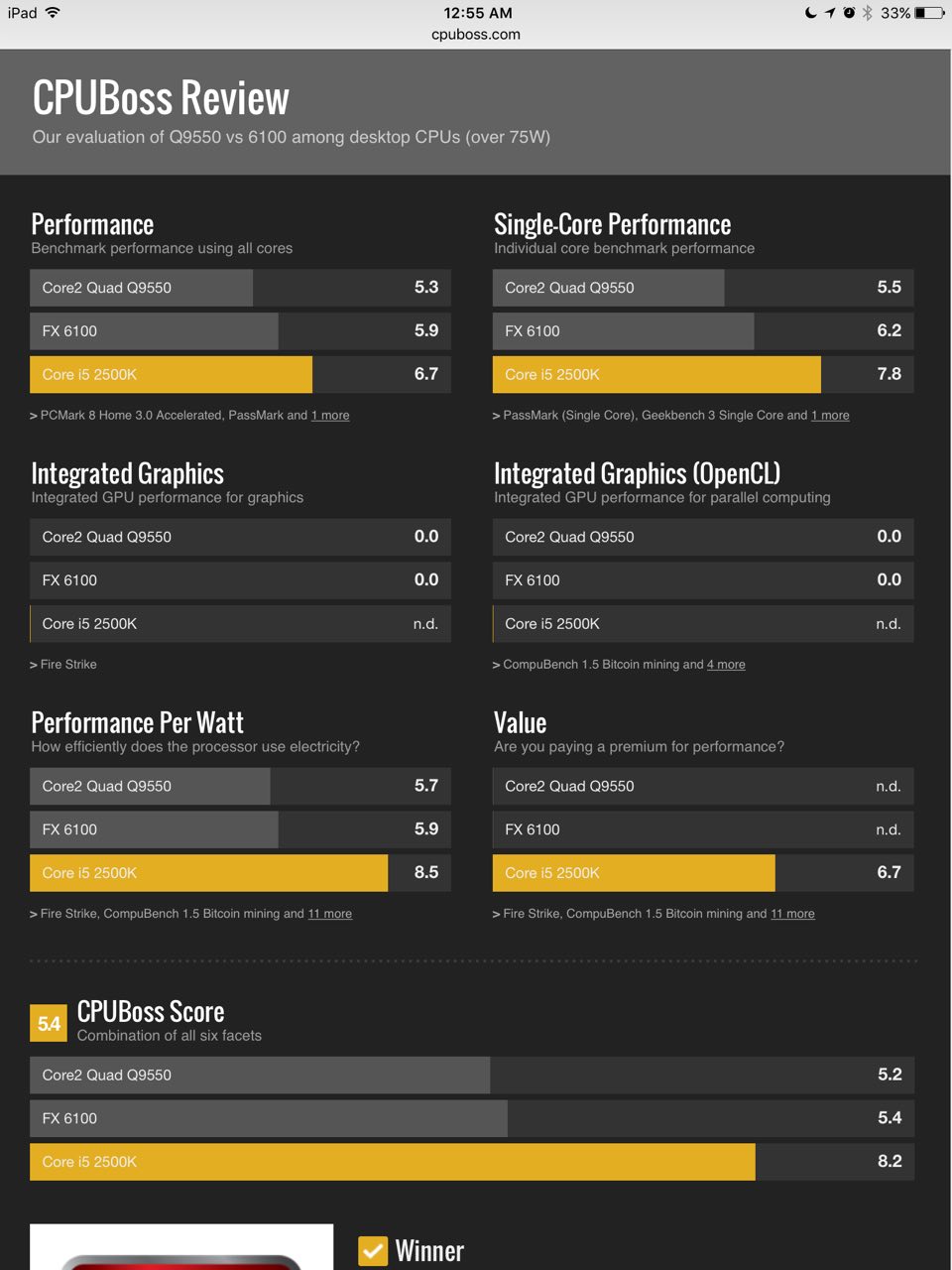Click the processor thumbnail image at bottom
This screenshot has width=952, height=1270.
coord(181,1248)
